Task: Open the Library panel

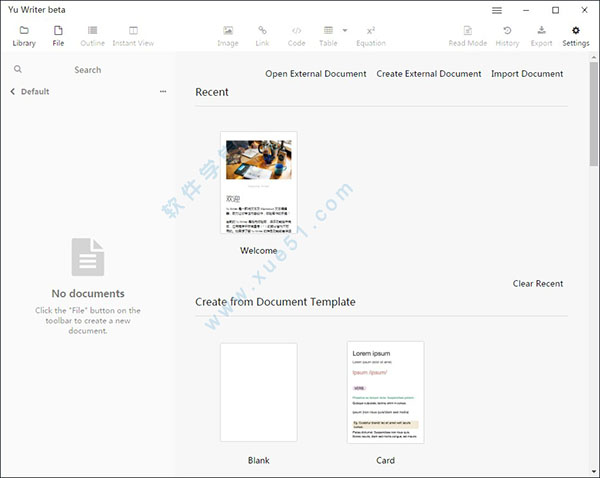Action: pyautogui.click(x=24, y=36)
